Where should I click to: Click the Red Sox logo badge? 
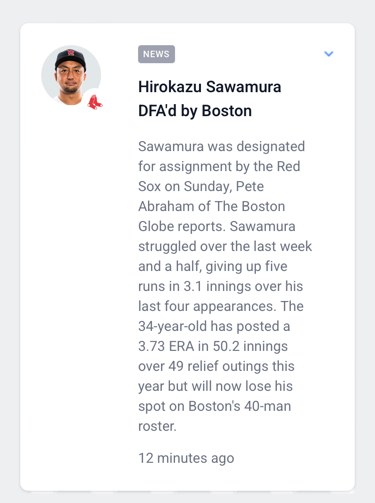click(x=95, y=102)
